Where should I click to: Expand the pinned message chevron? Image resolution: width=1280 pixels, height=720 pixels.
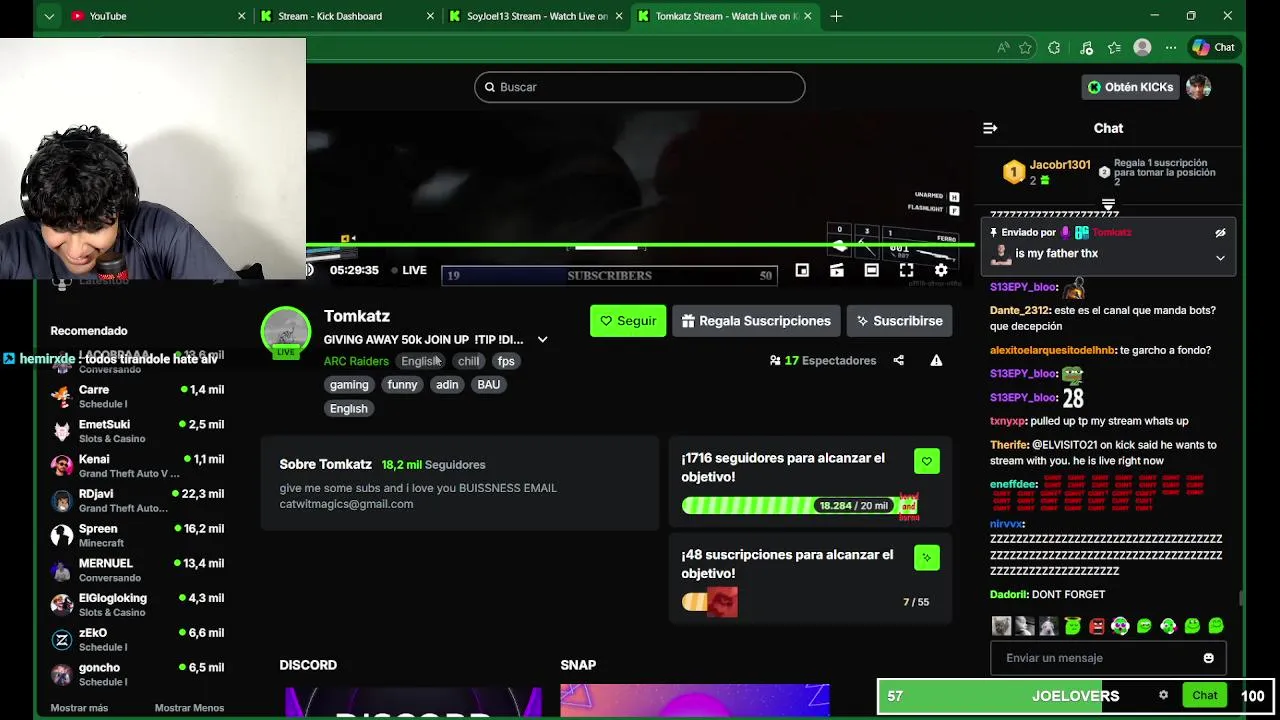[1220, 257]
